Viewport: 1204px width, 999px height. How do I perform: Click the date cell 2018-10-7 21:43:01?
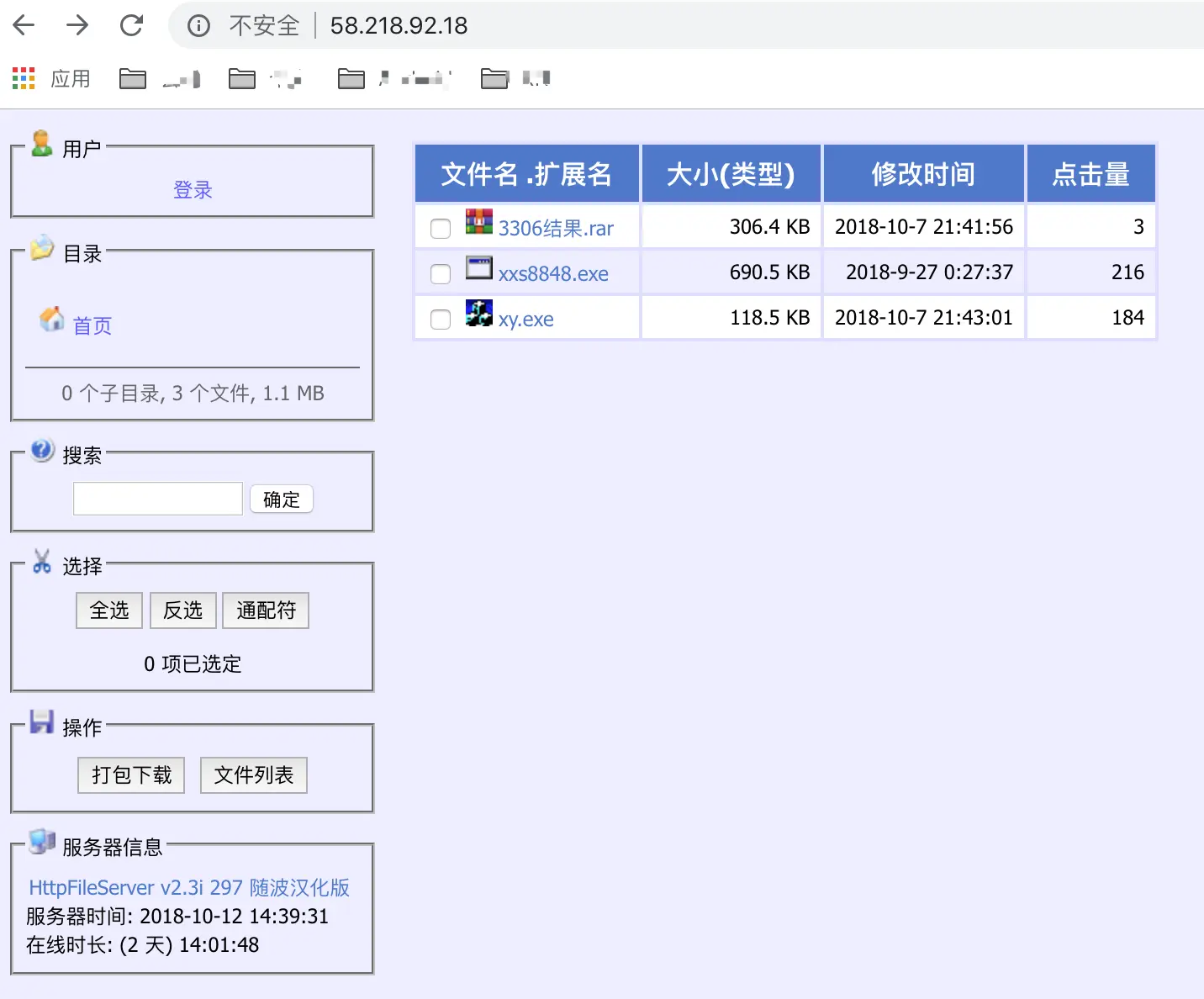tap(924, 318)
